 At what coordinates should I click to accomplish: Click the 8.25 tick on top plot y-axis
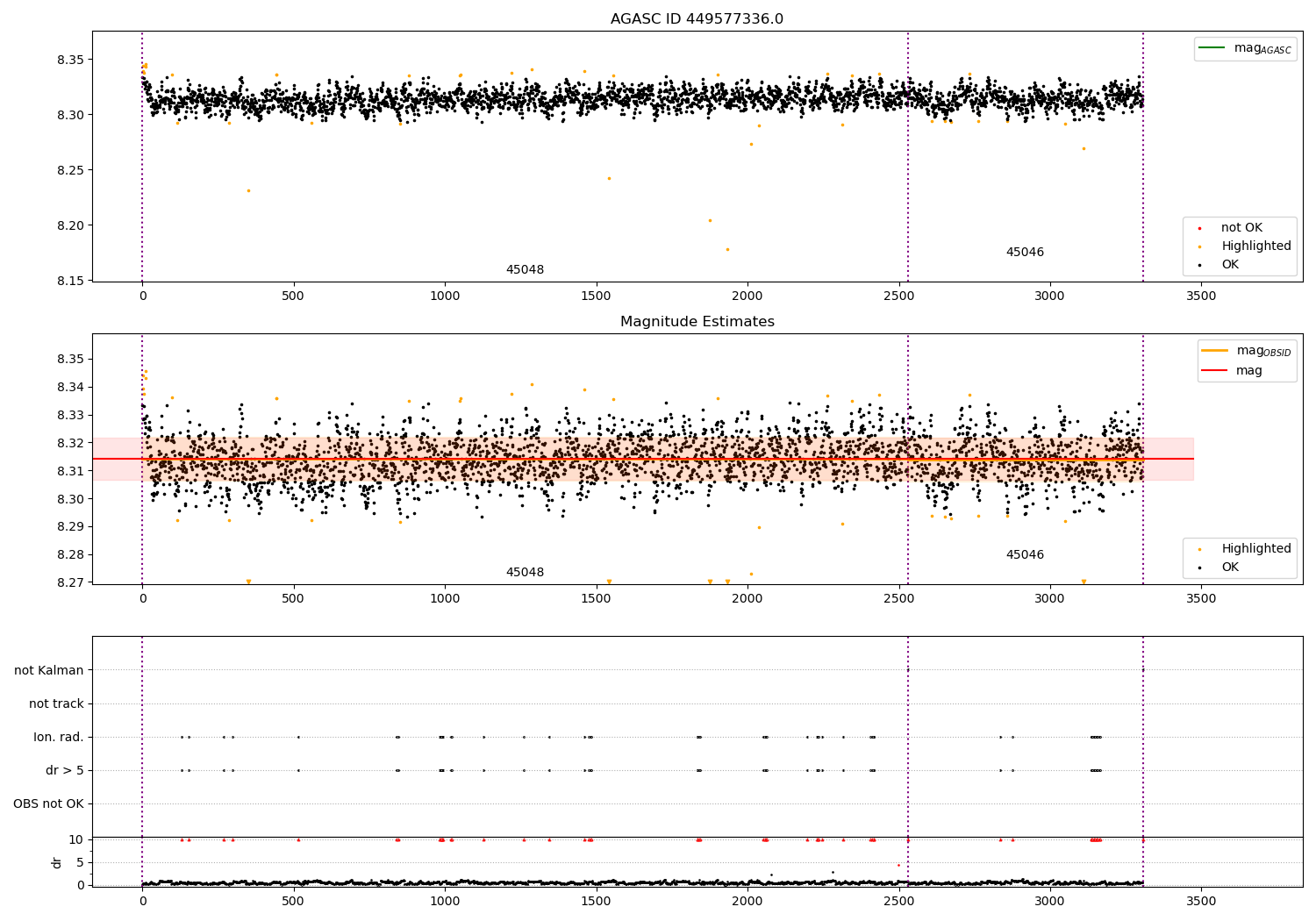coord(72,170)
